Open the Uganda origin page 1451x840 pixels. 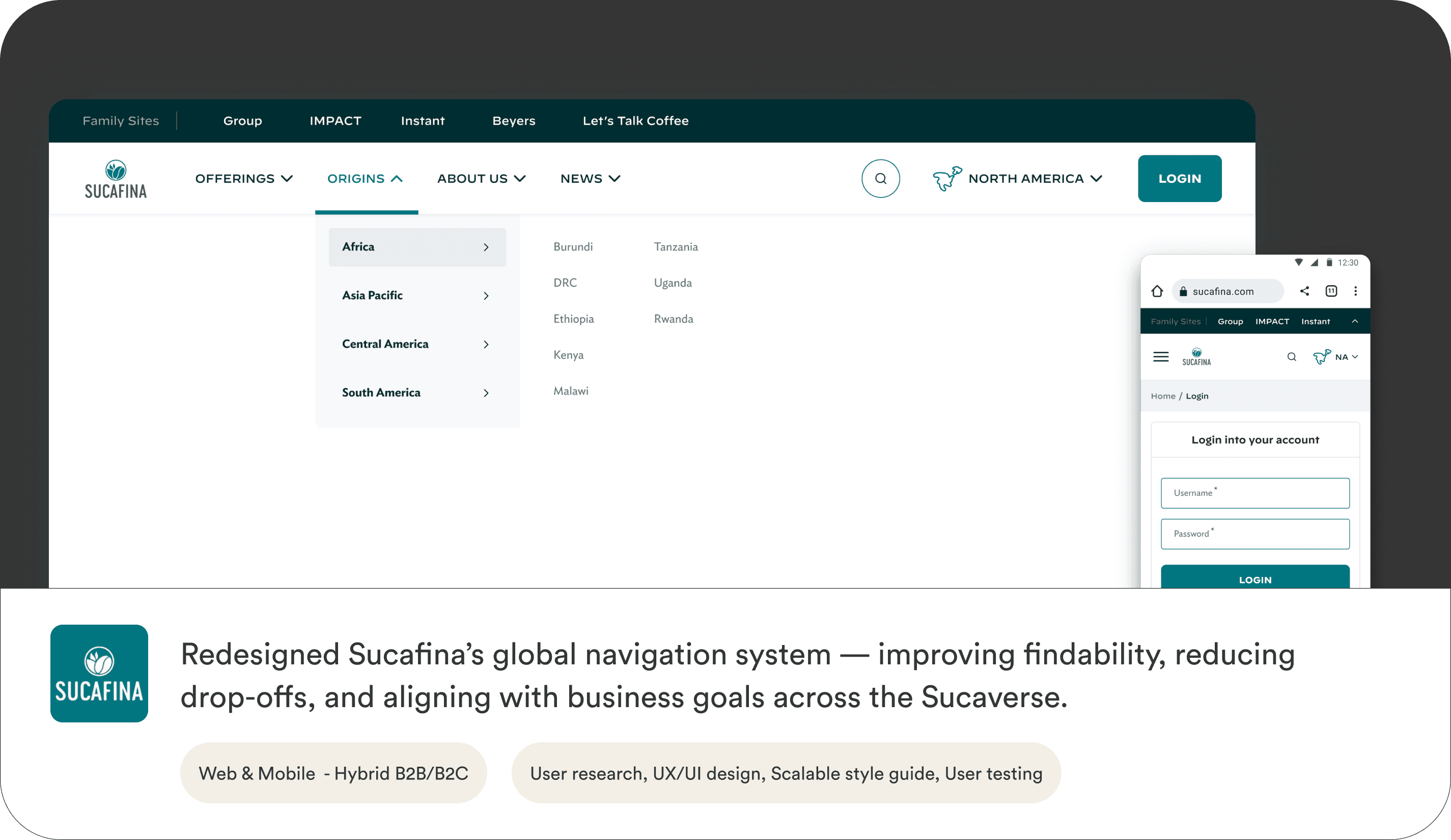[673, 283]
